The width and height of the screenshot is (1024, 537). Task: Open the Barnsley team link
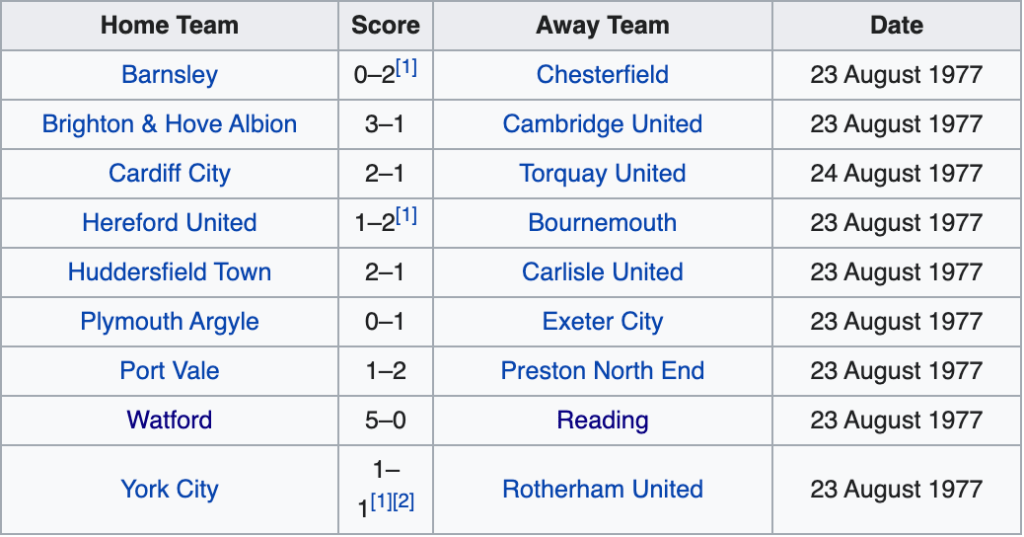click(x=169, y=75)
